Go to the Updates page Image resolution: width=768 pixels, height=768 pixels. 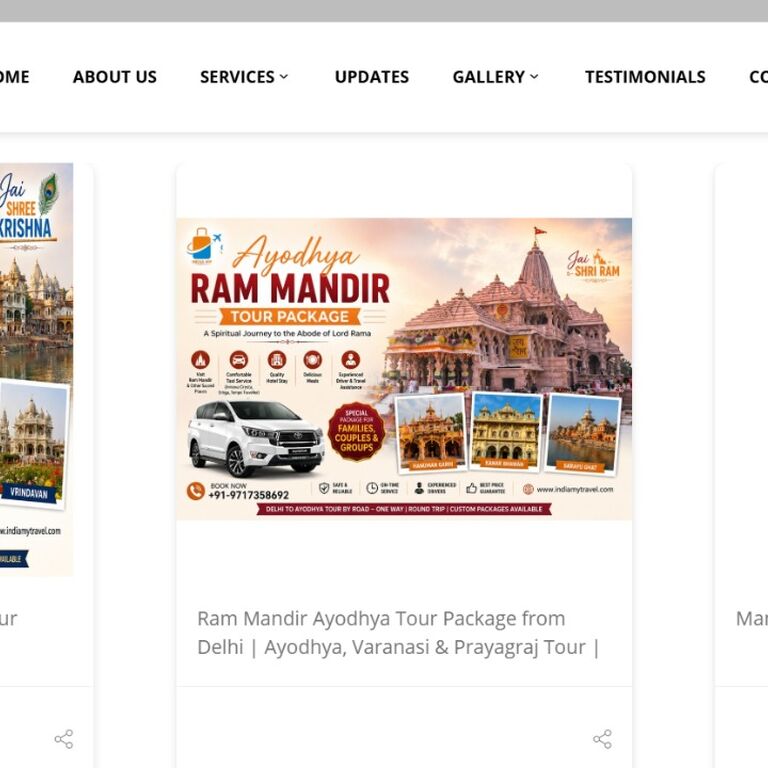372,77
